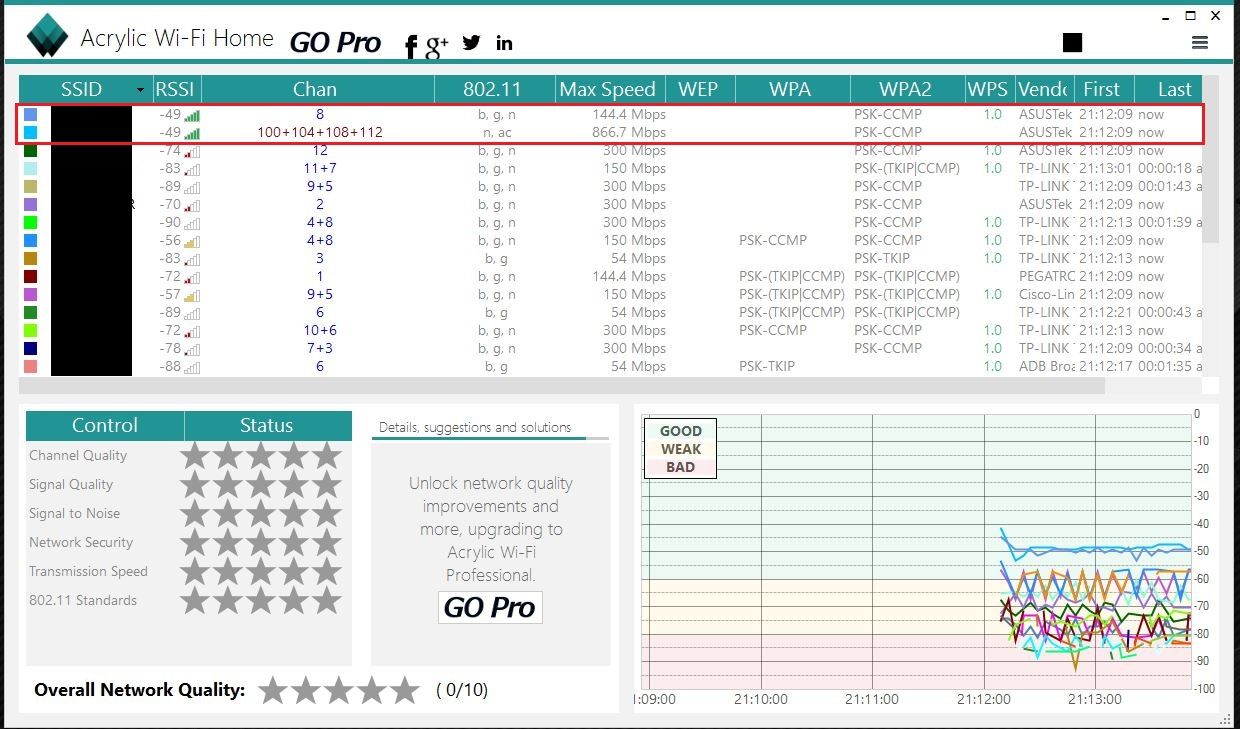
Task: Select the 866.7 Mbps speed cell
Action: 630,132
